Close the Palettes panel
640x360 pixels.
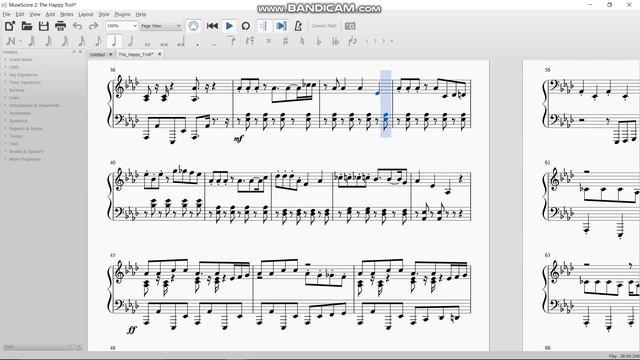click(x=80, y=52)
